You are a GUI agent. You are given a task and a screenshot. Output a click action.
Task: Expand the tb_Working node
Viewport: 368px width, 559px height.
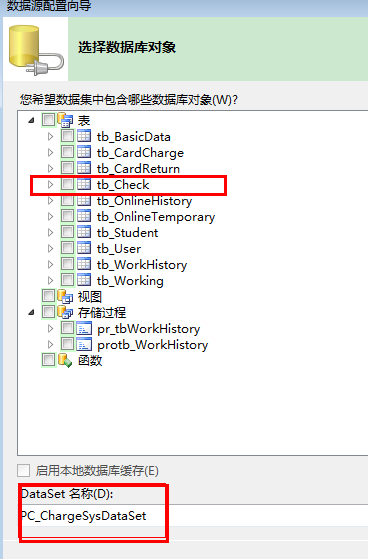50,281
